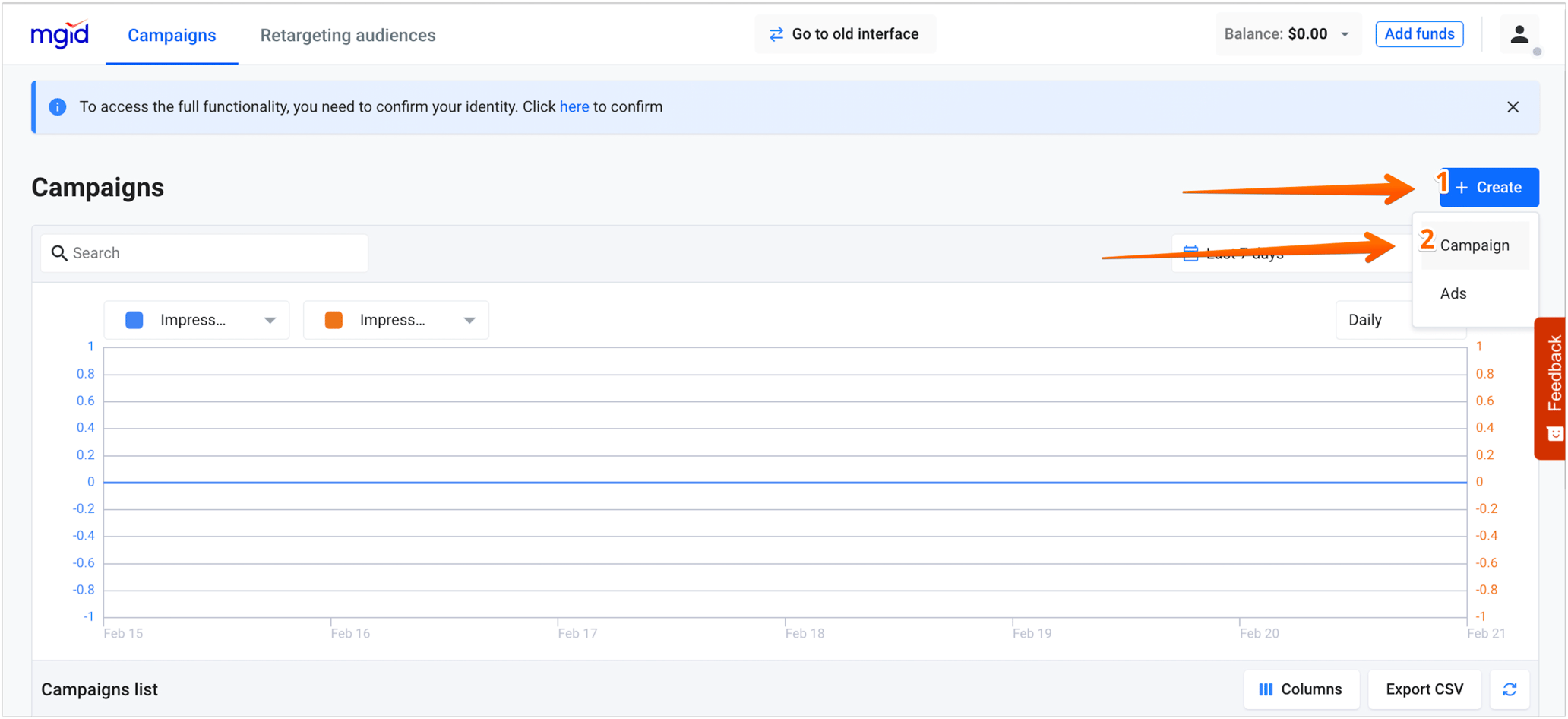
Task: Select Ads from the Create menu
Action: (1452, 293)
